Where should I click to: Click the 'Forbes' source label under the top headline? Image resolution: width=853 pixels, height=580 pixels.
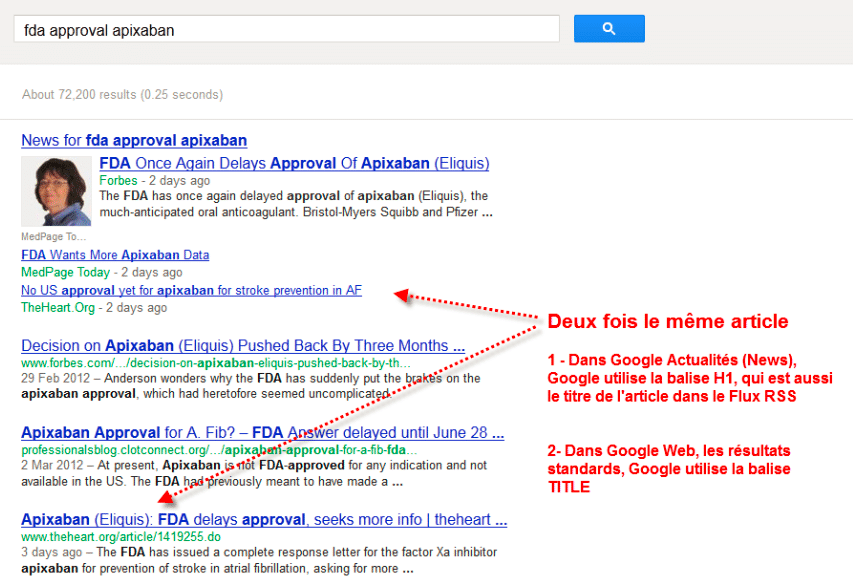pos(117,181)
